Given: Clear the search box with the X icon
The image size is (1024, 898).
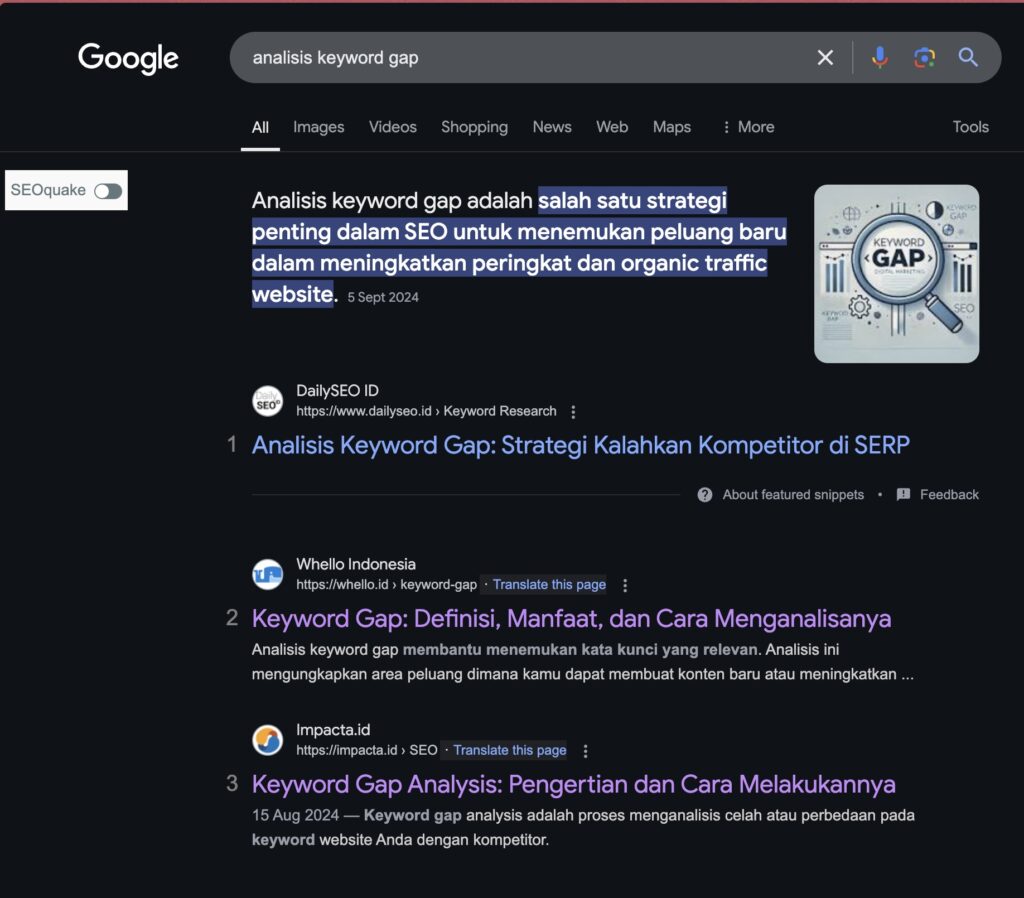Looking at the screenshot, I should 825,57.
